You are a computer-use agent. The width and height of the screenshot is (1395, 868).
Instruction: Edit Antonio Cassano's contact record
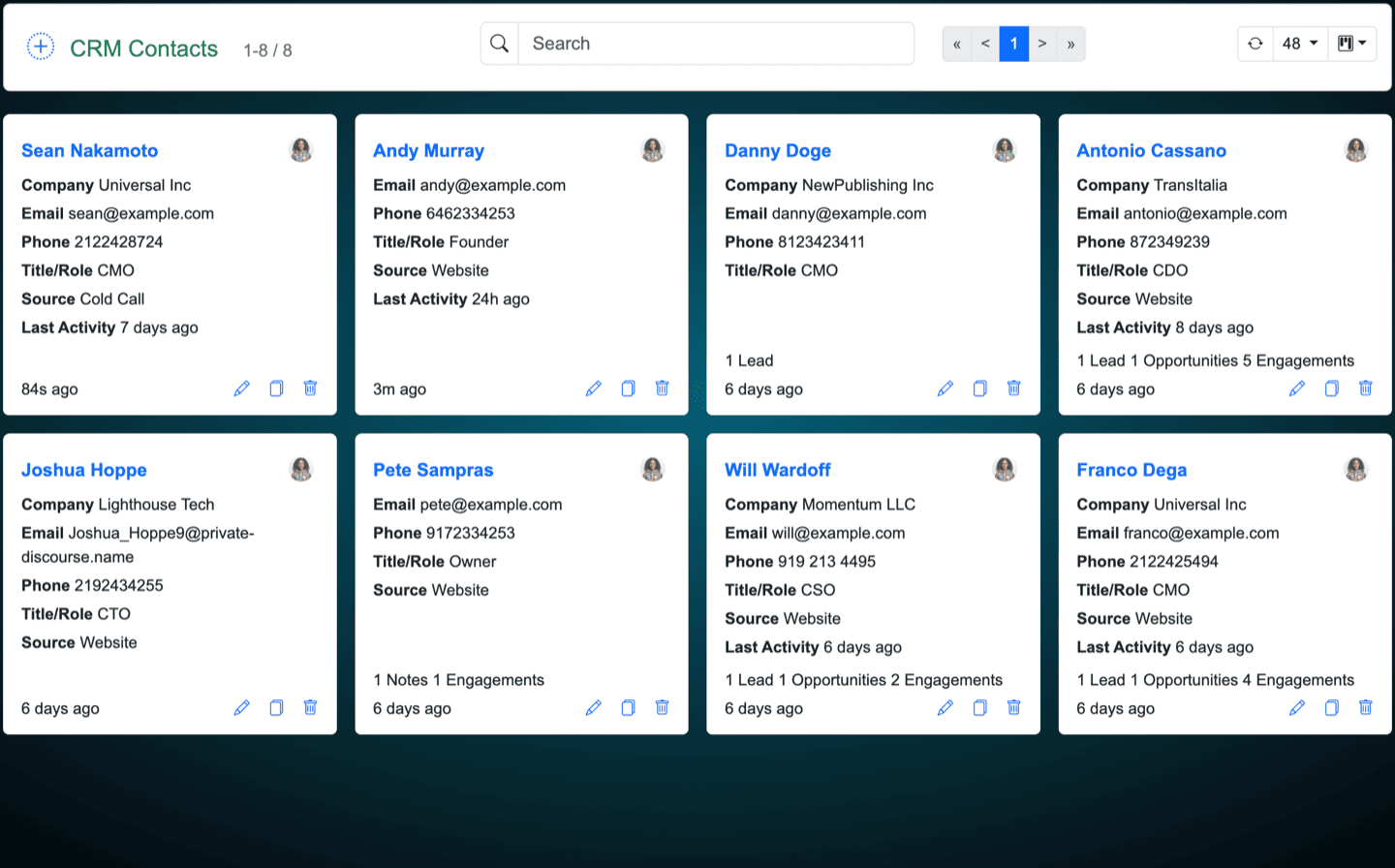tap(1296, 388)
